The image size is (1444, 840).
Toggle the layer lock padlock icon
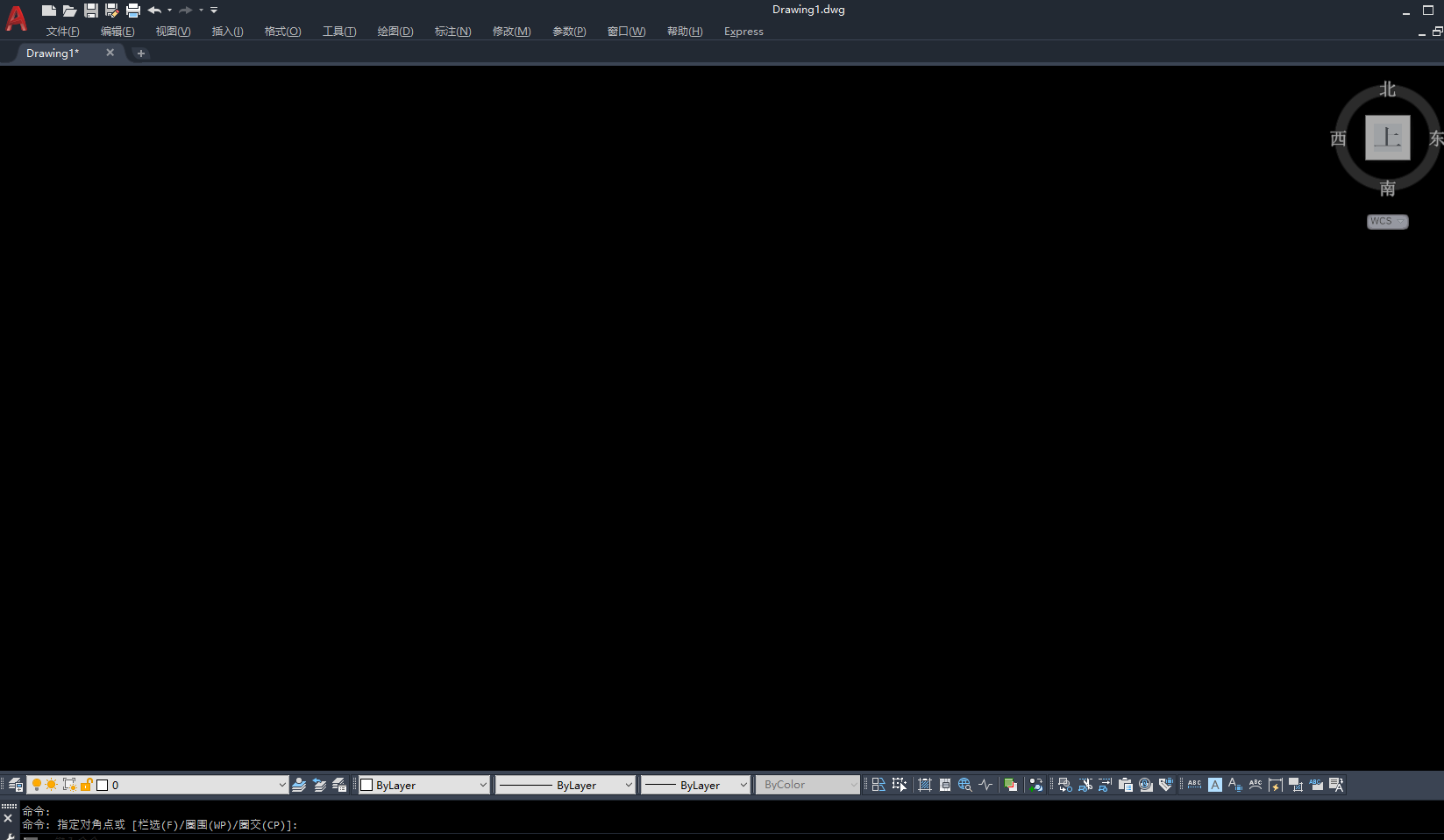pos(87,784)
